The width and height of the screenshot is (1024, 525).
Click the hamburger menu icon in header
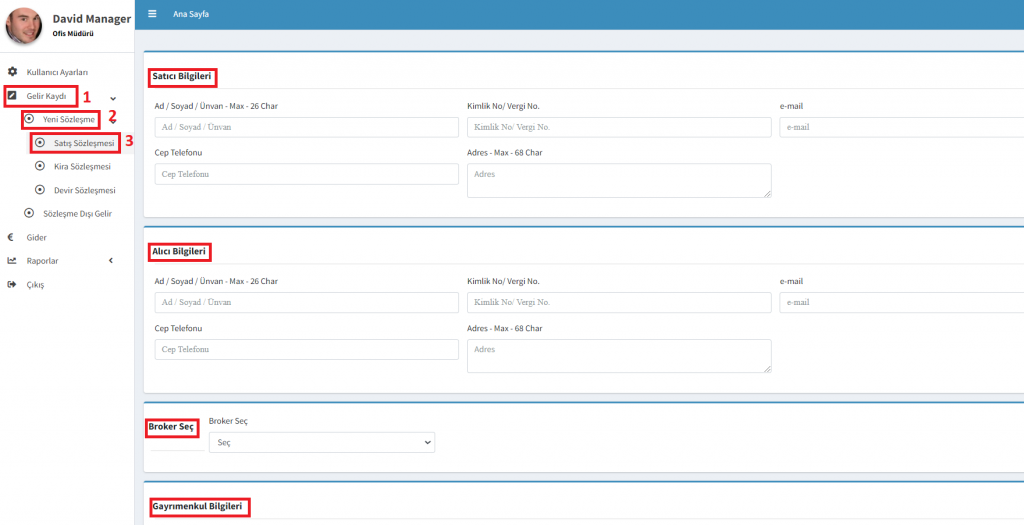152,14
